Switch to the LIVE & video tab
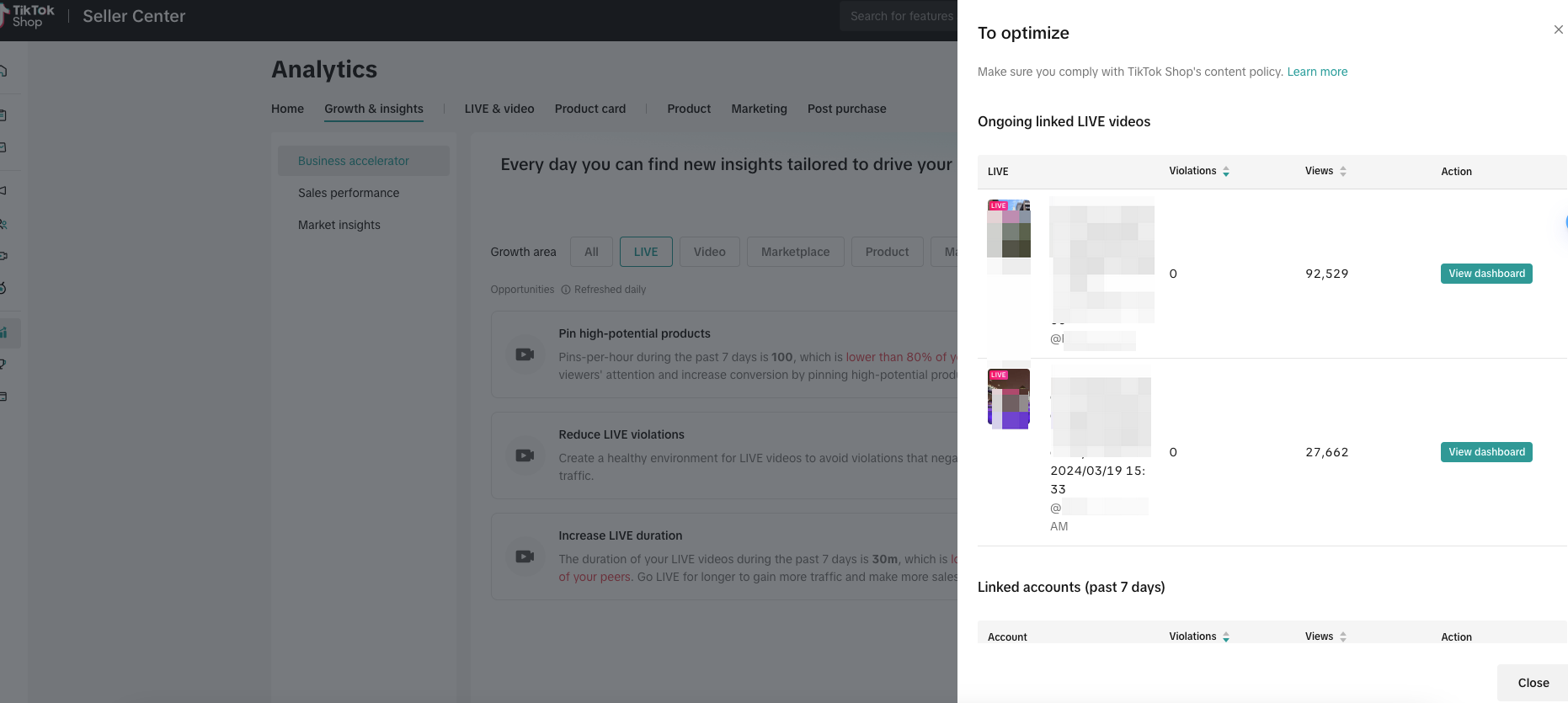 [x=499, y=109]
